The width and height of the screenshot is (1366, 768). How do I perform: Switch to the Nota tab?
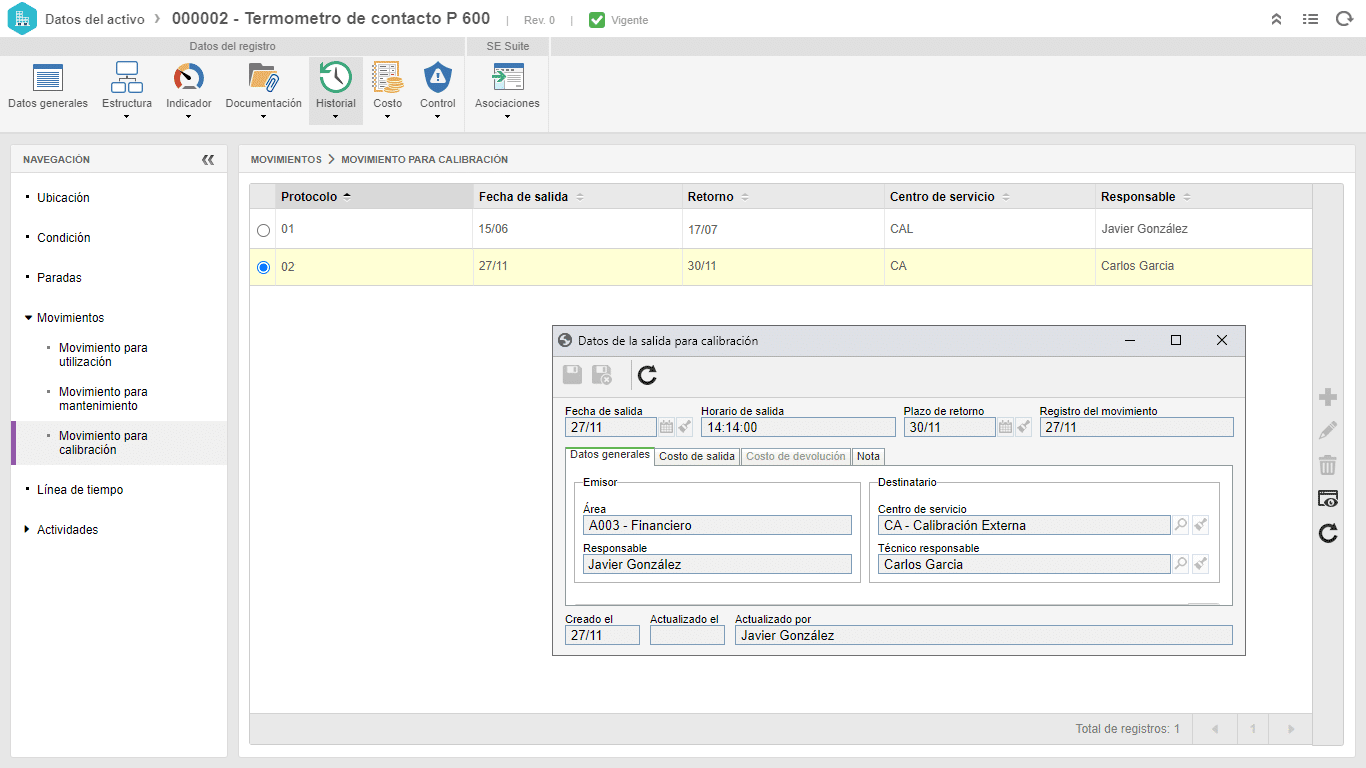[x=868, y=456]
